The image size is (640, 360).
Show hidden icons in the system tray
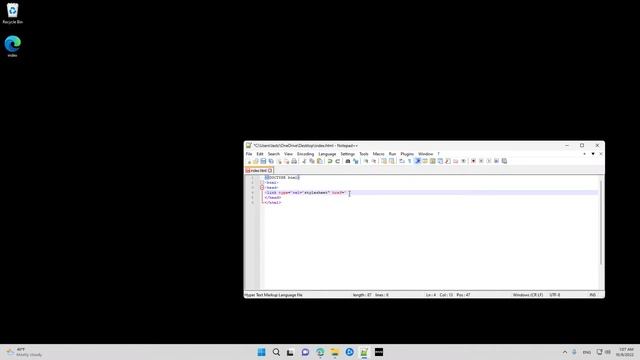565,352
